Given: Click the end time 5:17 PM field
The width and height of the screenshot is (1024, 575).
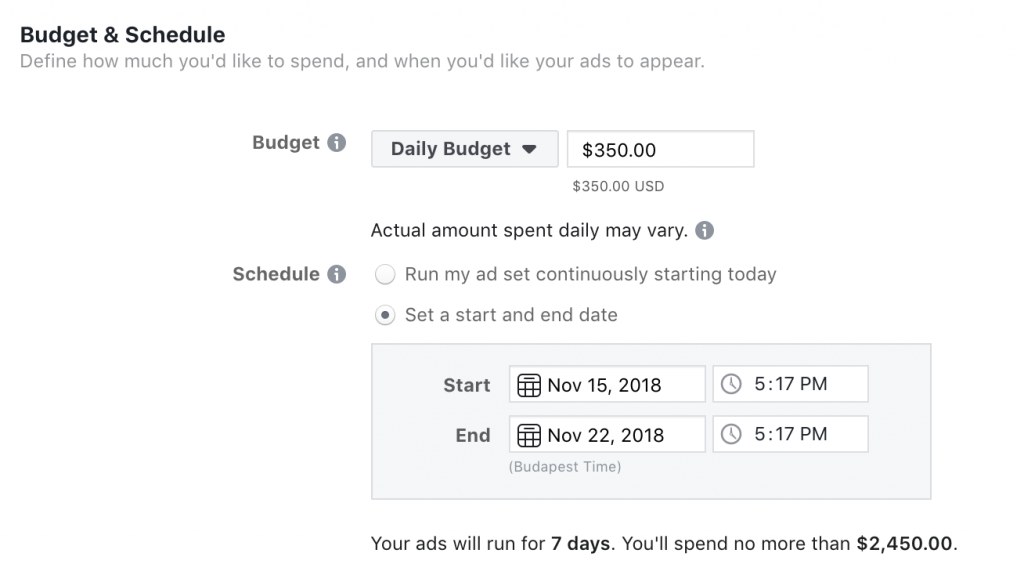Looking at the screenshot, I should pyautogui.click(x=790, y=434).
